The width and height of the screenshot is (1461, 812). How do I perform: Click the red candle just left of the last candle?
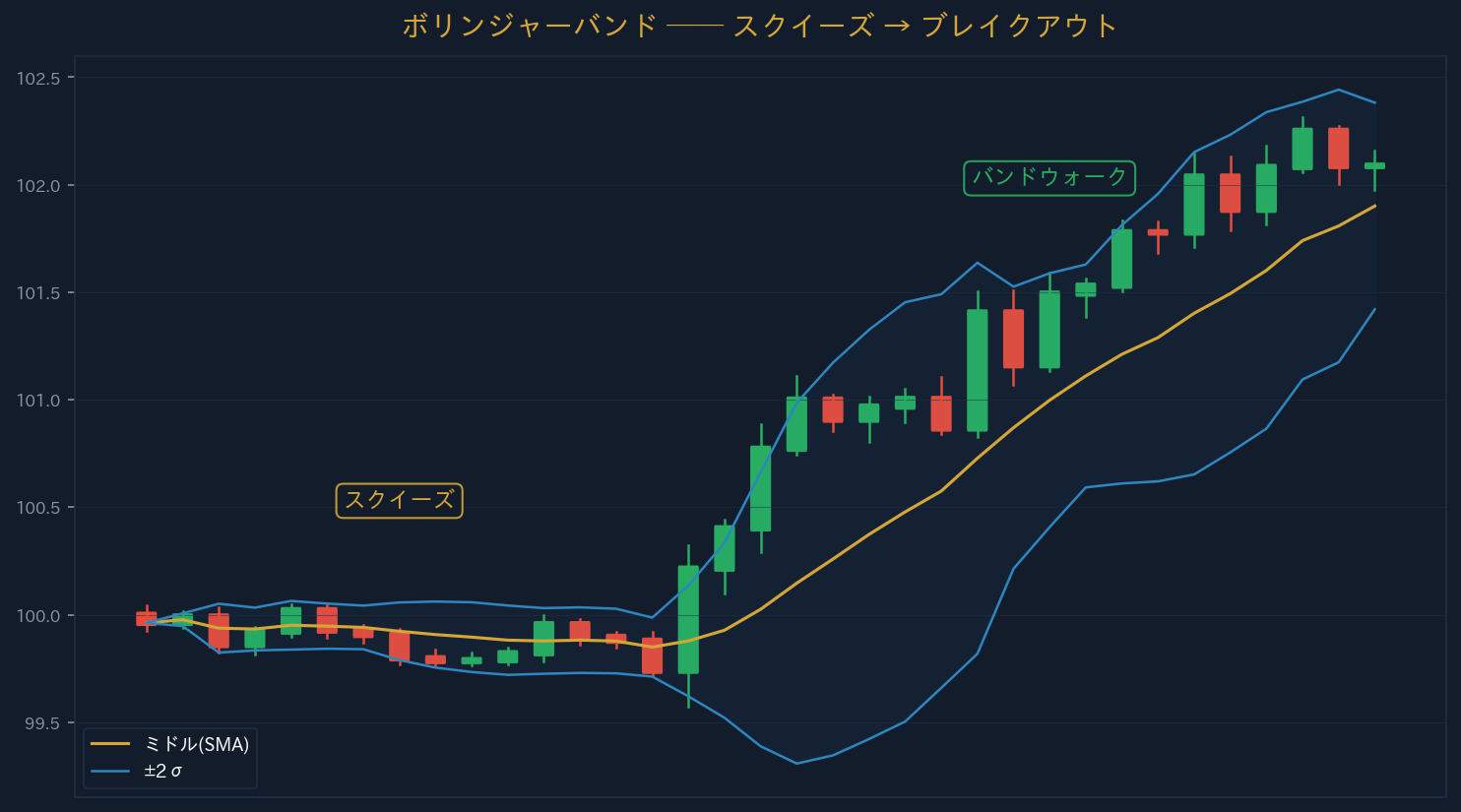[x=1338, y=148]
